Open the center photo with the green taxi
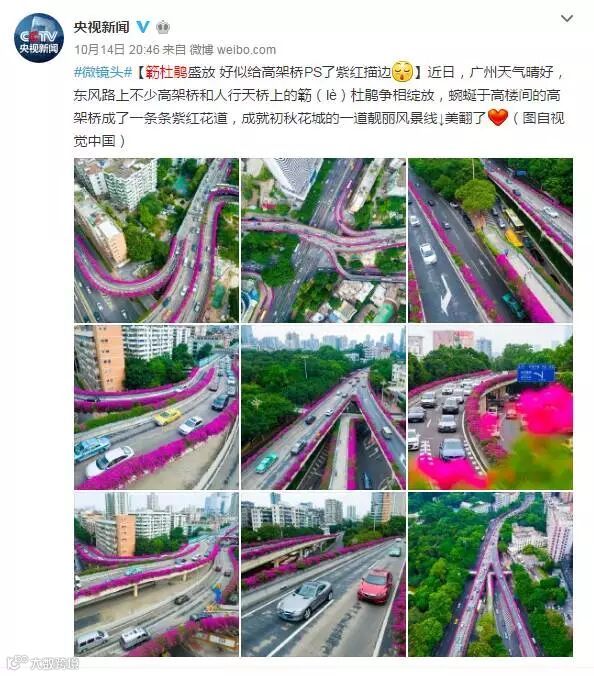 tap(323, 407)
